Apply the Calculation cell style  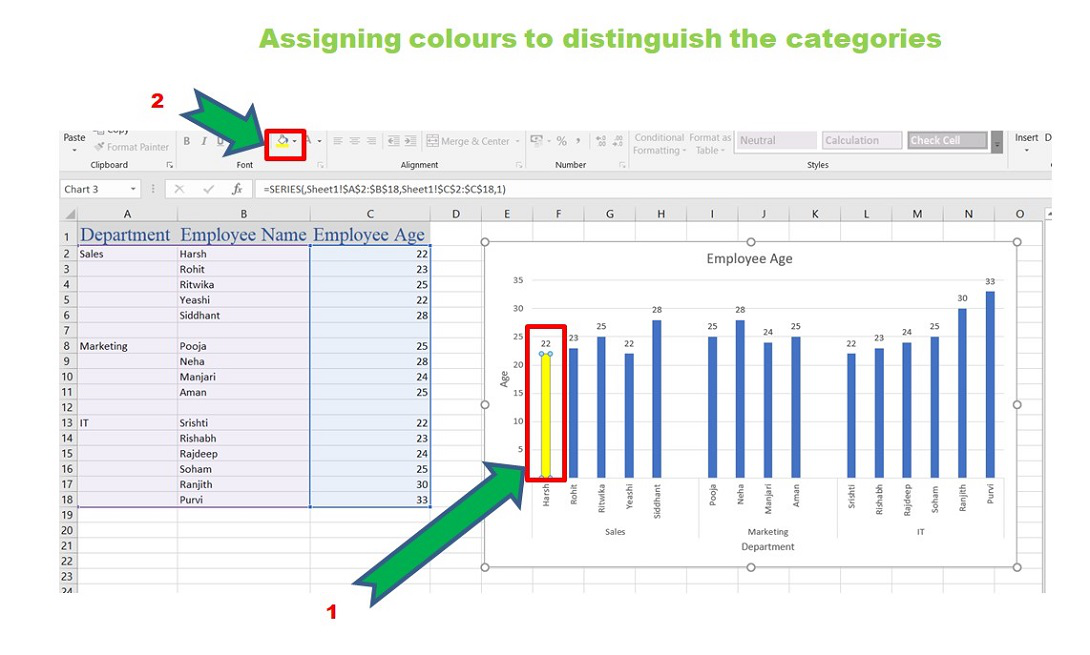tap(862, 140)
